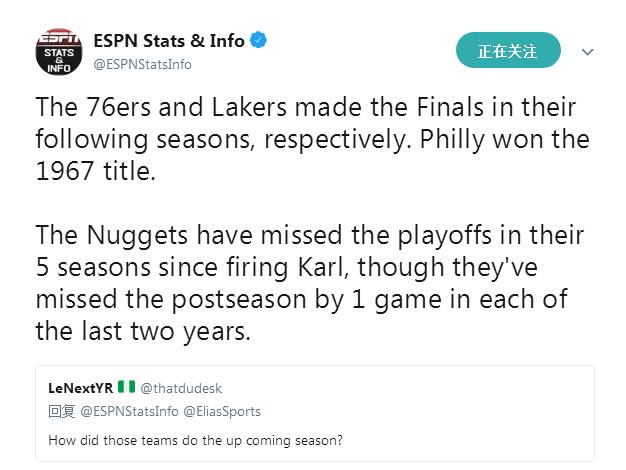Click the LeNextYR author name

(81, 388)
